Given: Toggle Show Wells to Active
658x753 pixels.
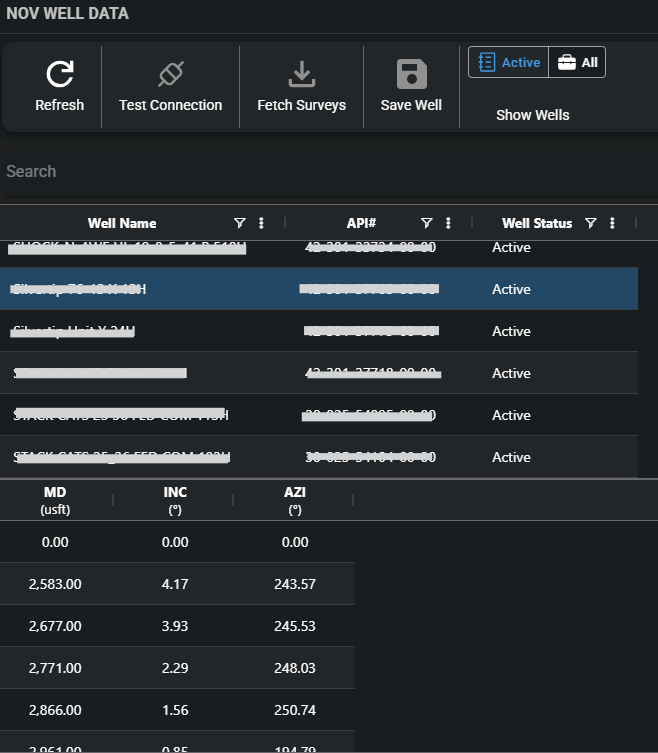Looking at the screenshot, I should [x=509, y=62].
